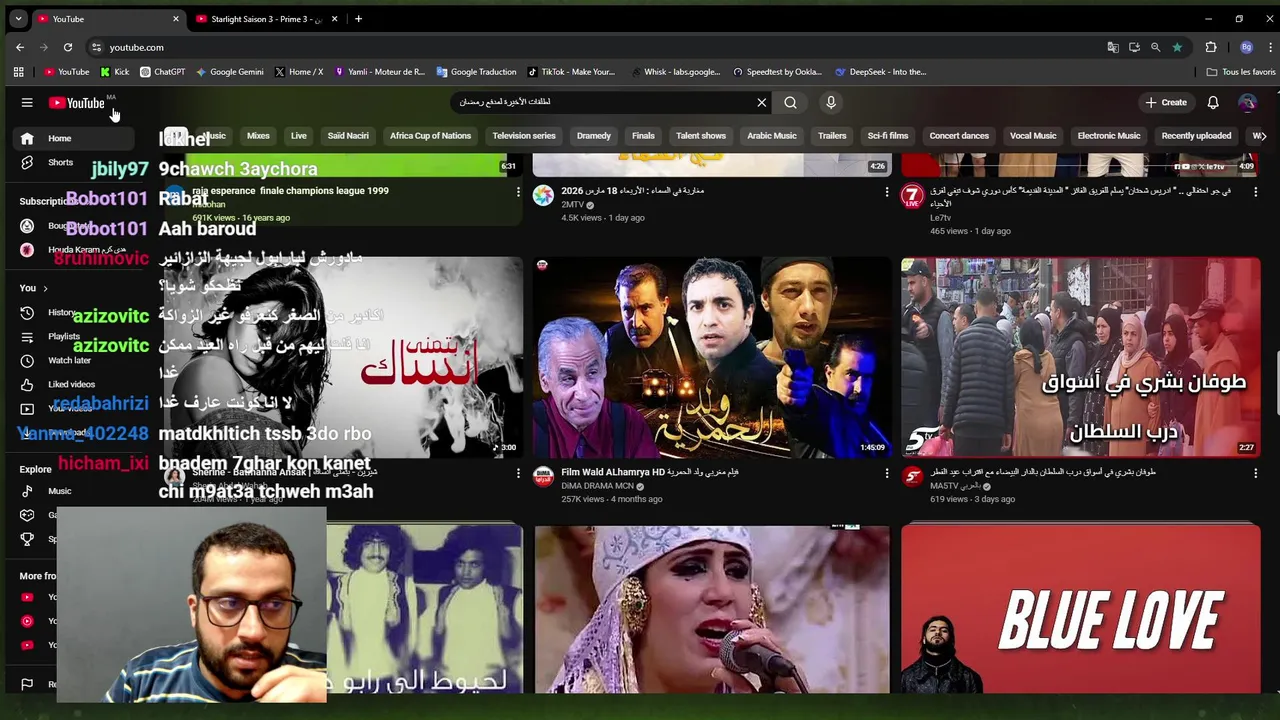Viewport: 1280px width, 720px height.
Task: Open Tous les favoris folder
Action: pyautogui.click(x=1241, y=72)
